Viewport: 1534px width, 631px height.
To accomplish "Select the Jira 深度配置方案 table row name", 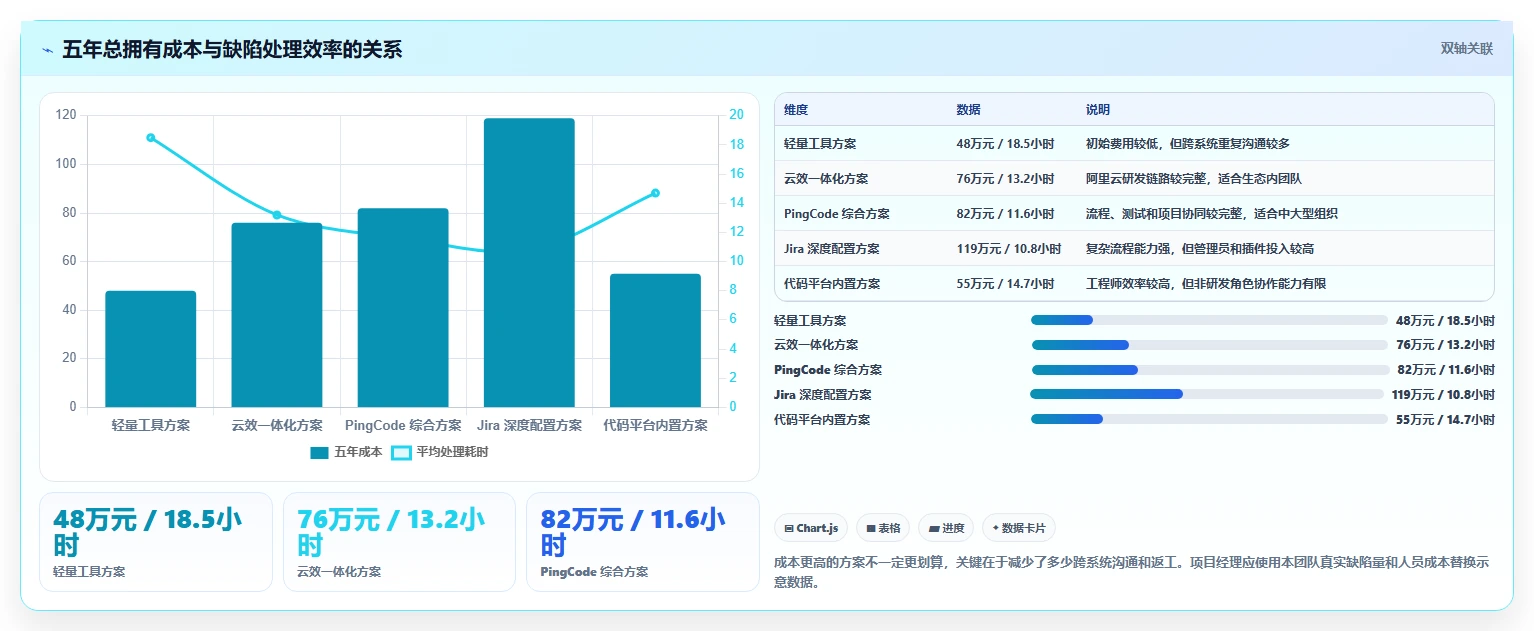I will pyautogui.click(x=832, y=249).
